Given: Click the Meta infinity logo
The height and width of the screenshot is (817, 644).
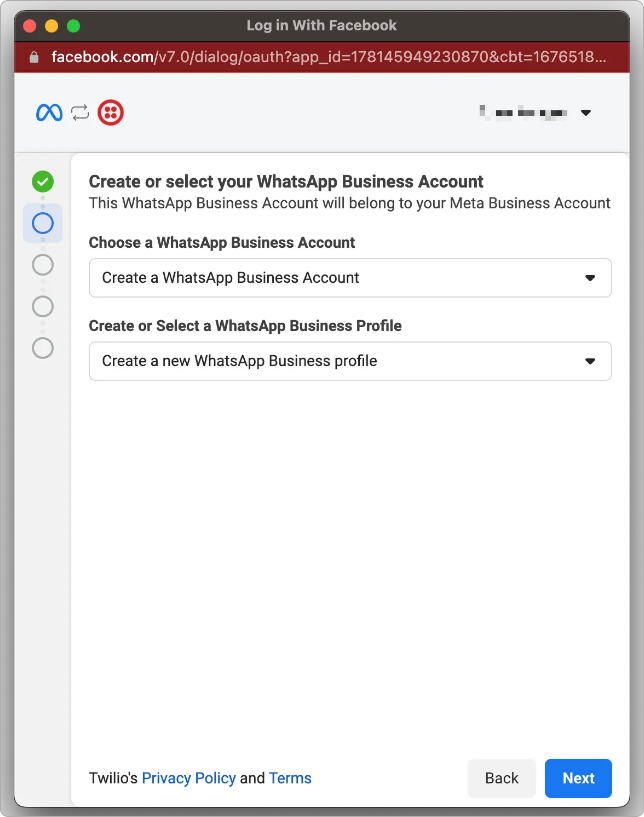Looking at the screenshot, I should pyautogui.click(x=49, y=113).
